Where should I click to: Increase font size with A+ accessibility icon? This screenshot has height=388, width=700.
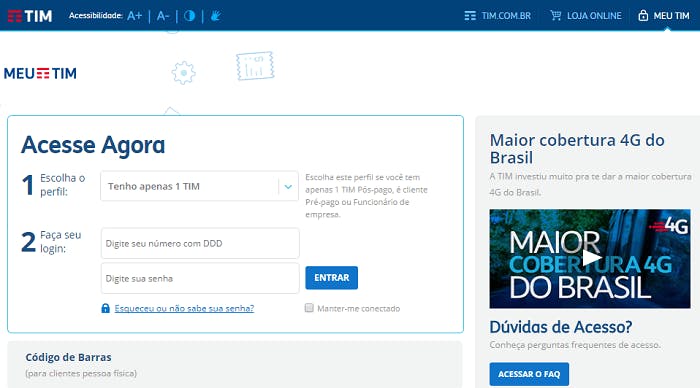click(134, 16)
